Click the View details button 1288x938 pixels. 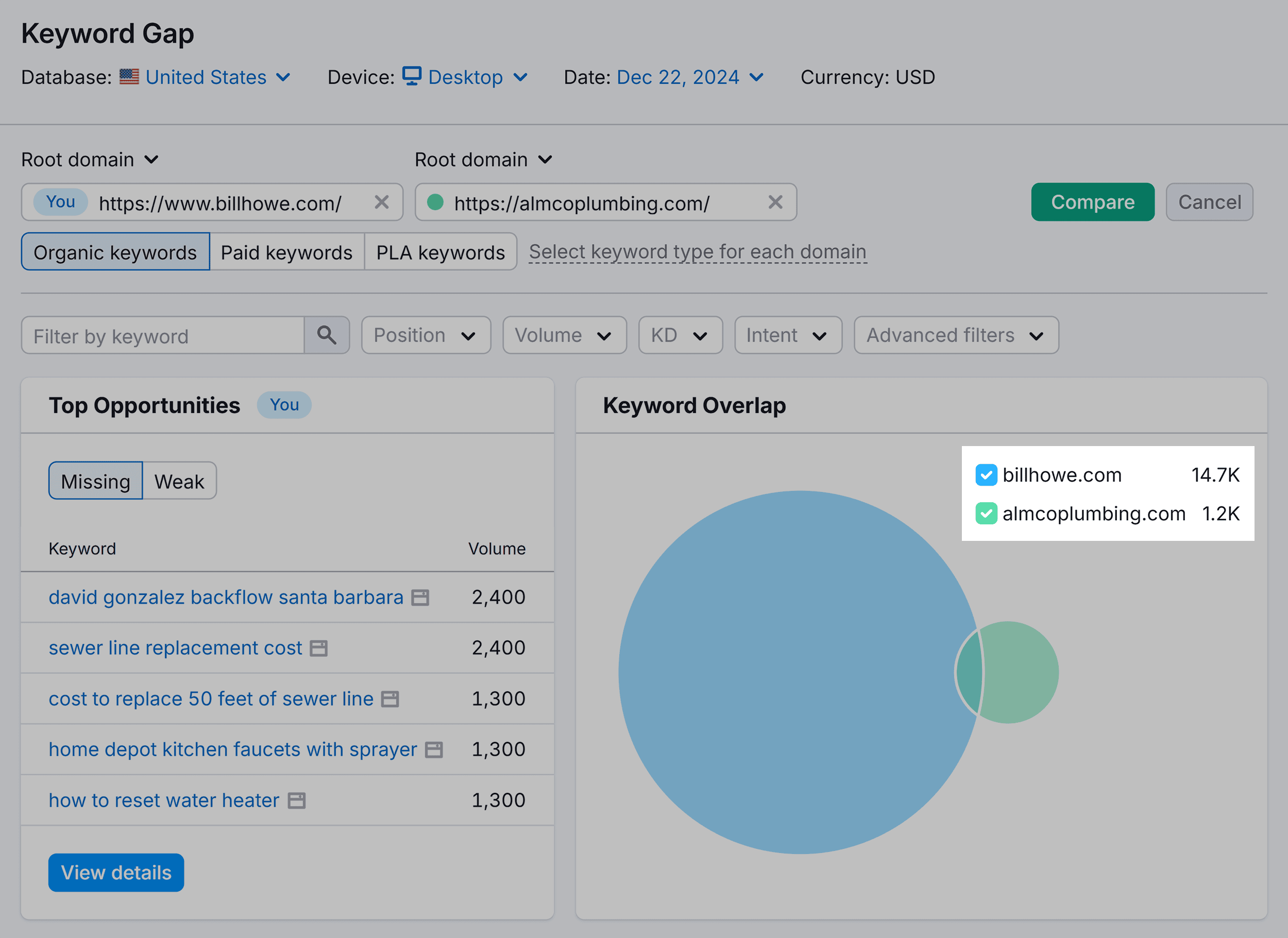click(x=116, y=873)
